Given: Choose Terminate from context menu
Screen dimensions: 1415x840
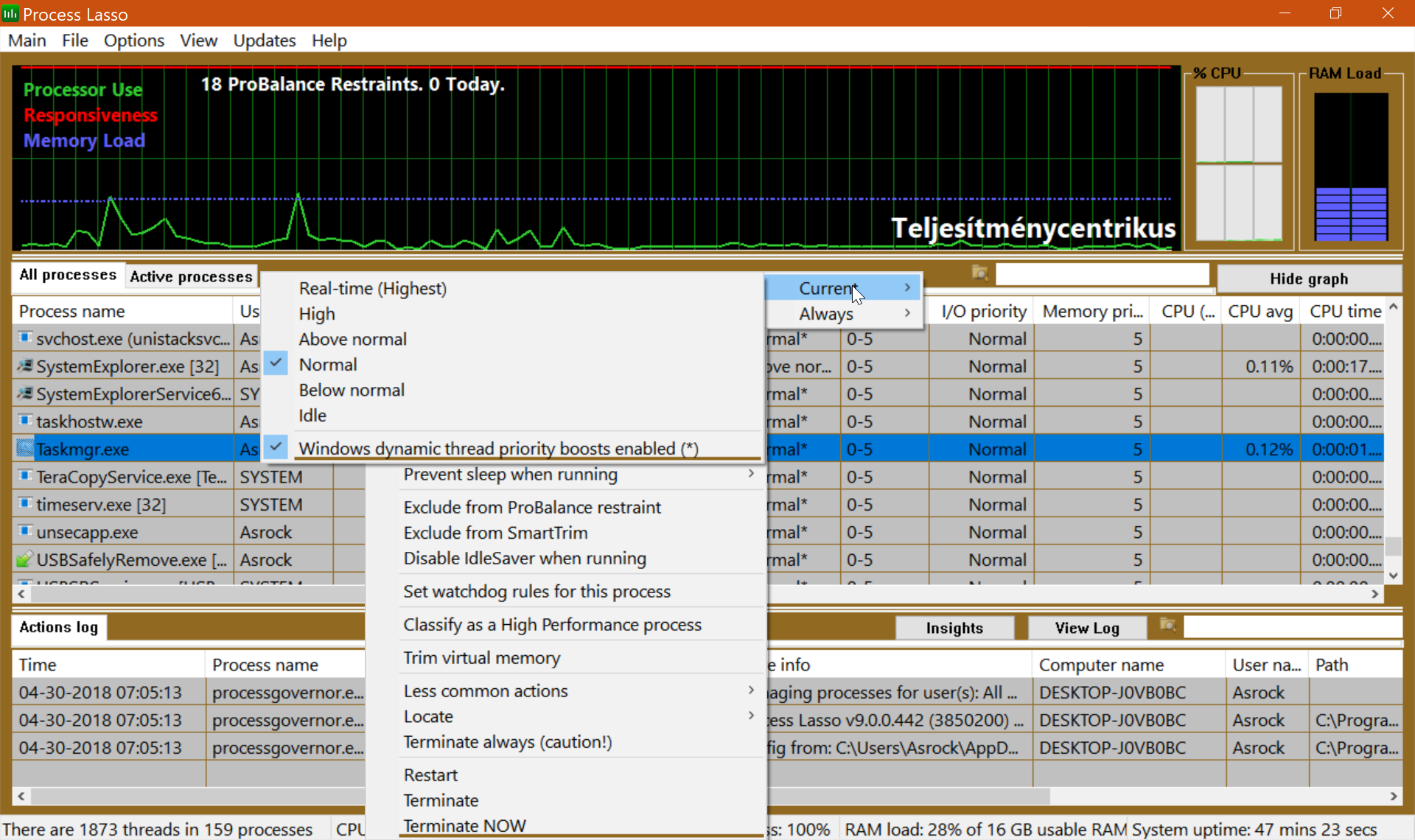Looking at the screenshot, I should (441, 800).
